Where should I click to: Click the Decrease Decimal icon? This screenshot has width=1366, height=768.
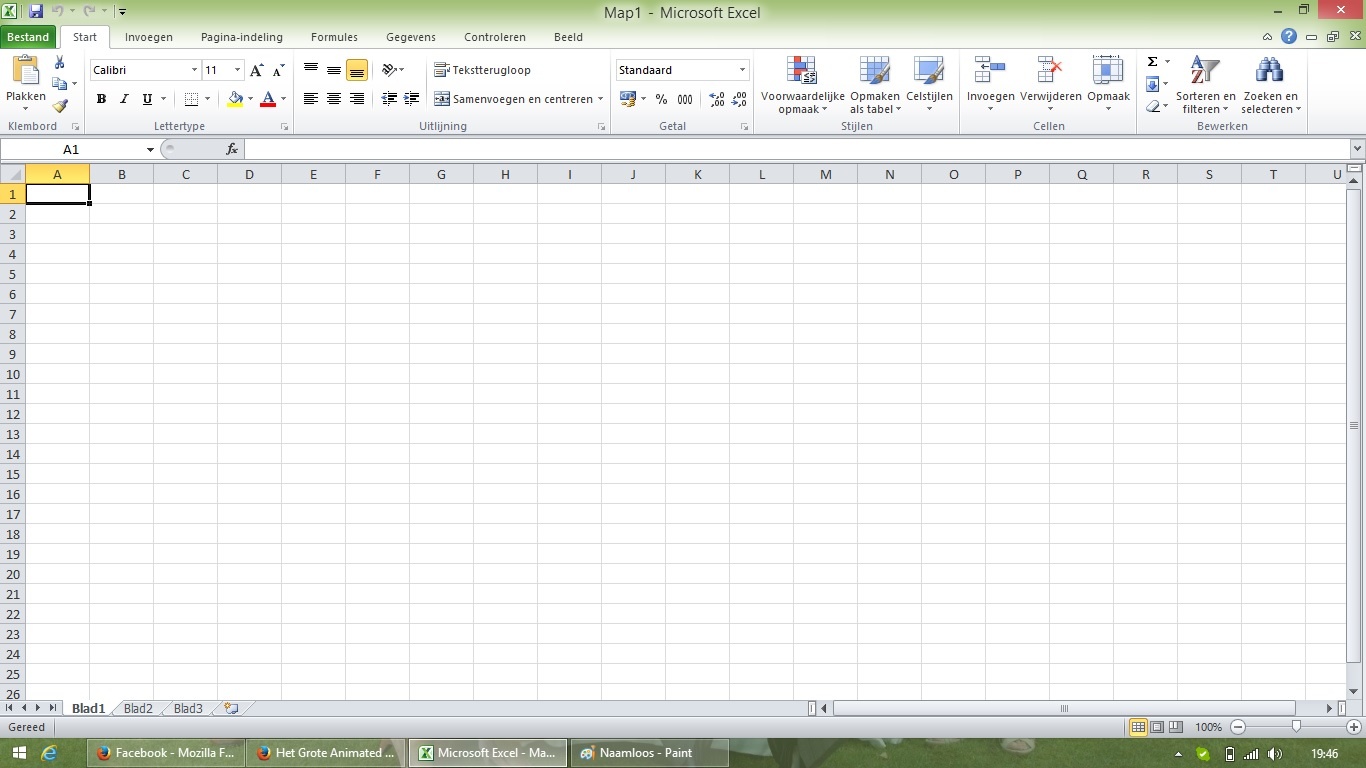point(739,99)
